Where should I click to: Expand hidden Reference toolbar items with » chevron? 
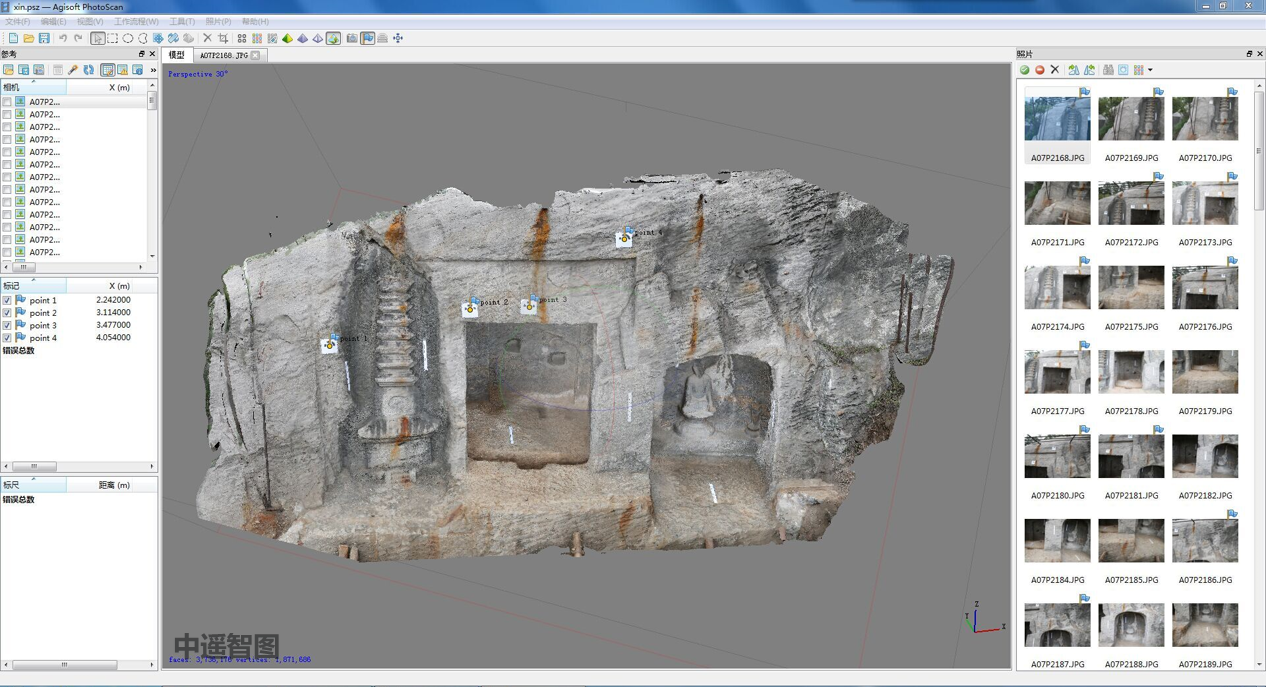point(153,70)
